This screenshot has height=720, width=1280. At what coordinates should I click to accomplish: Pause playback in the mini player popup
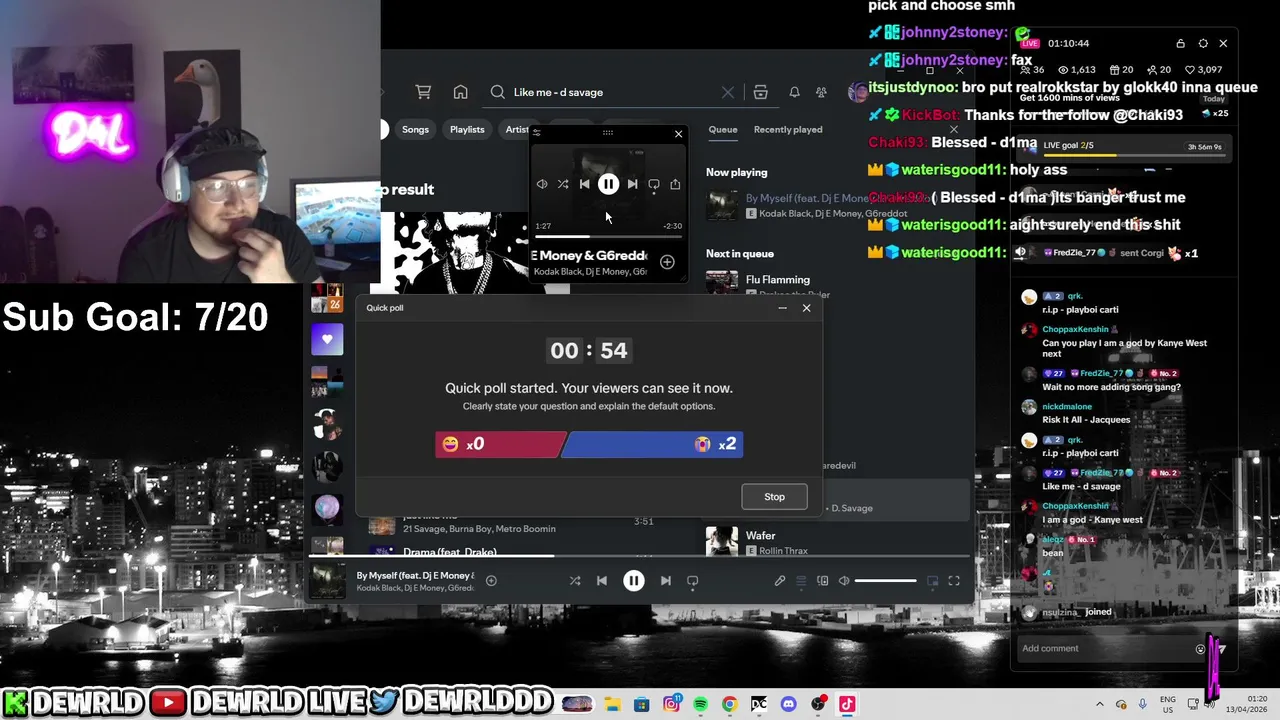coord(608,184)
